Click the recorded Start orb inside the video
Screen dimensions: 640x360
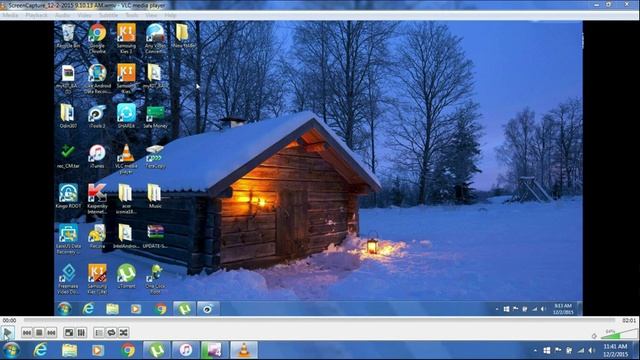64,309
